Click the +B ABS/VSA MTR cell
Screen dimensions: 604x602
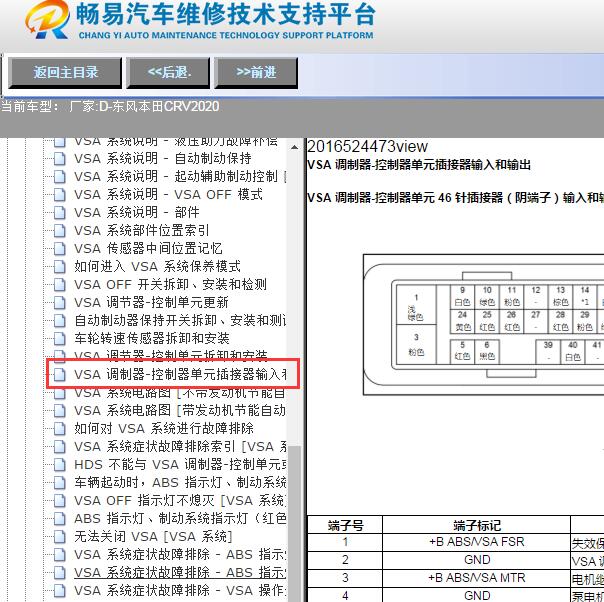[x=476, y=578]
